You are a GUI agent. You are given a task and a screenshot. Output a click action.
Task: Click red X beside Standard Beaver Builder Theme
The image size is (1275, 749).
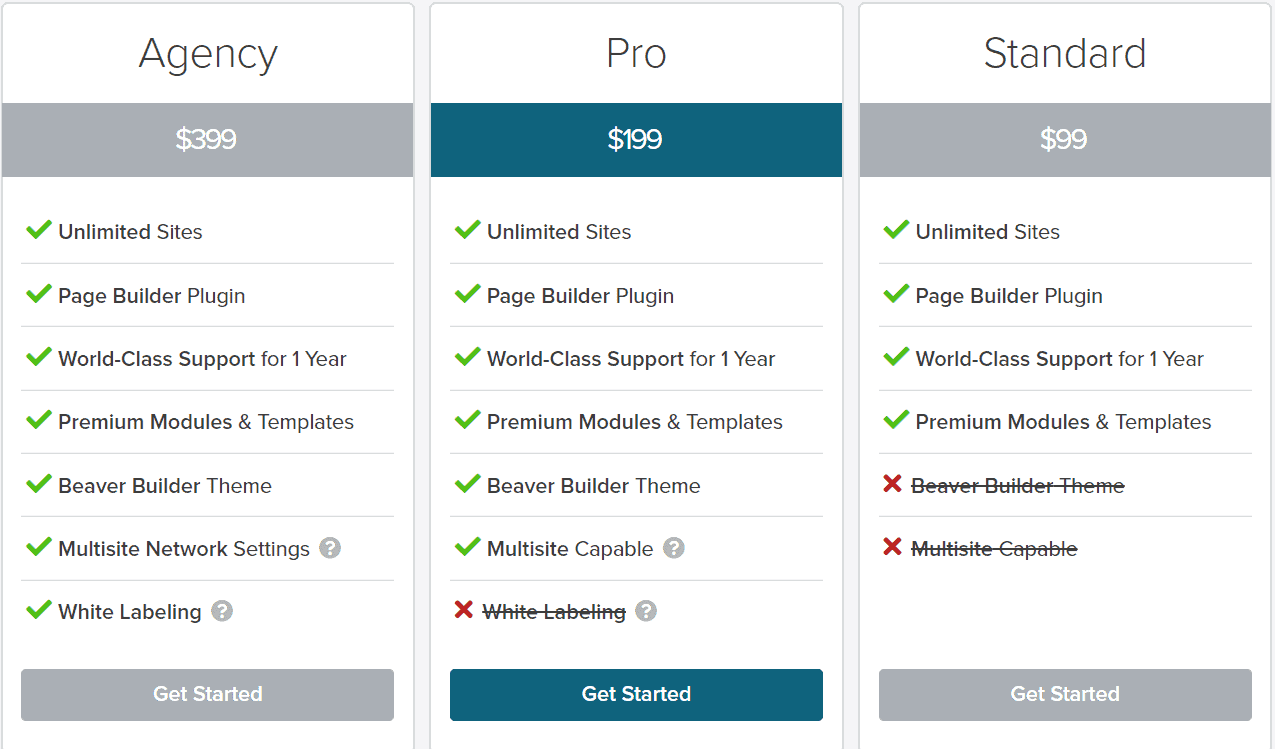pos(892,484)
